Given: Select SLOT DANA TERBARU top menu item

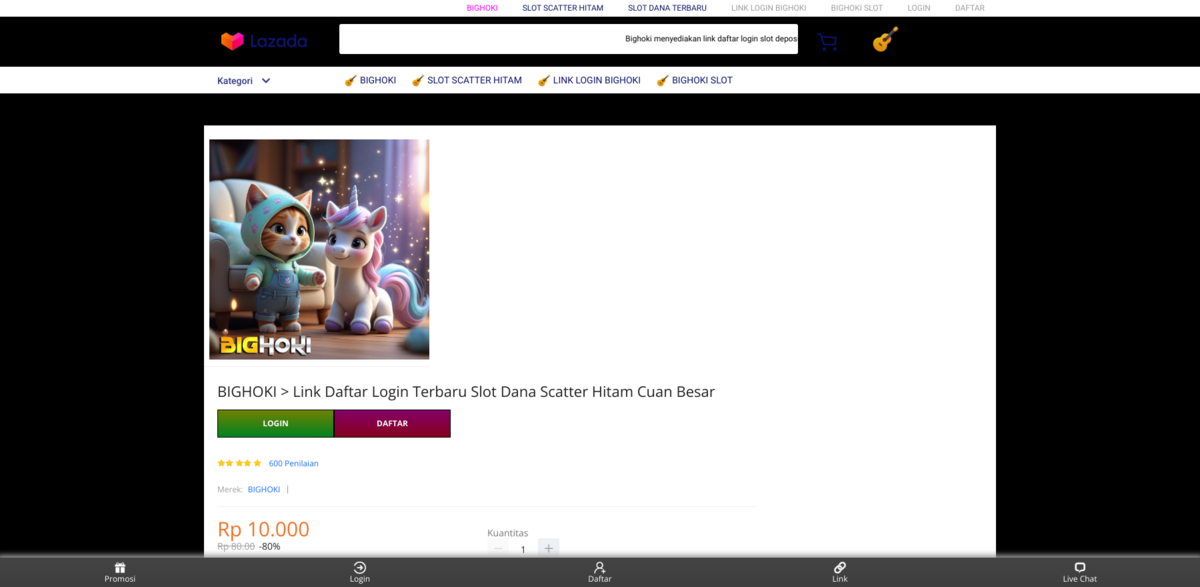Looking at the screenshot, I should coord(667,8).
